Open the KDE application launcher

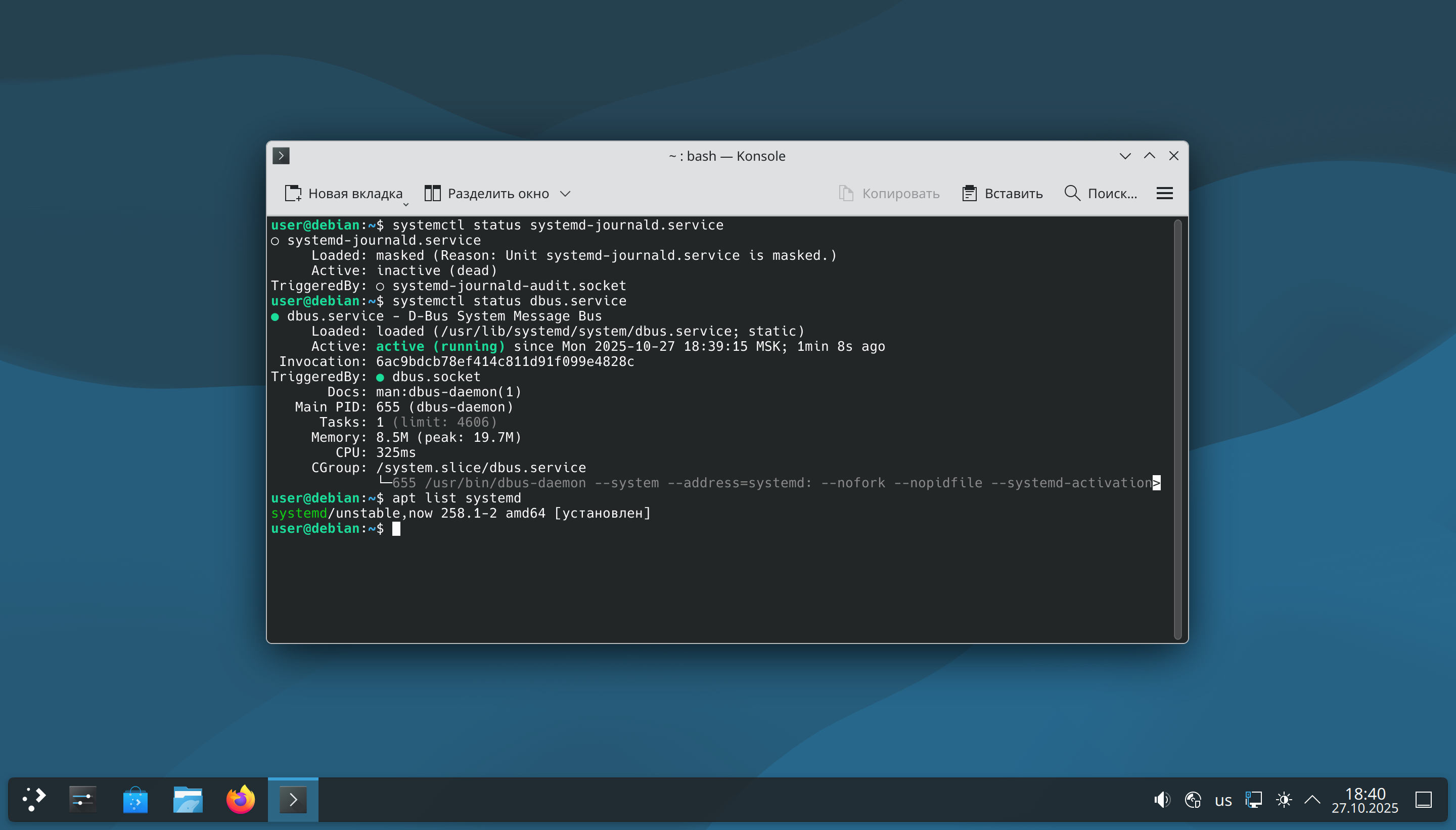[x=34, y=799]
